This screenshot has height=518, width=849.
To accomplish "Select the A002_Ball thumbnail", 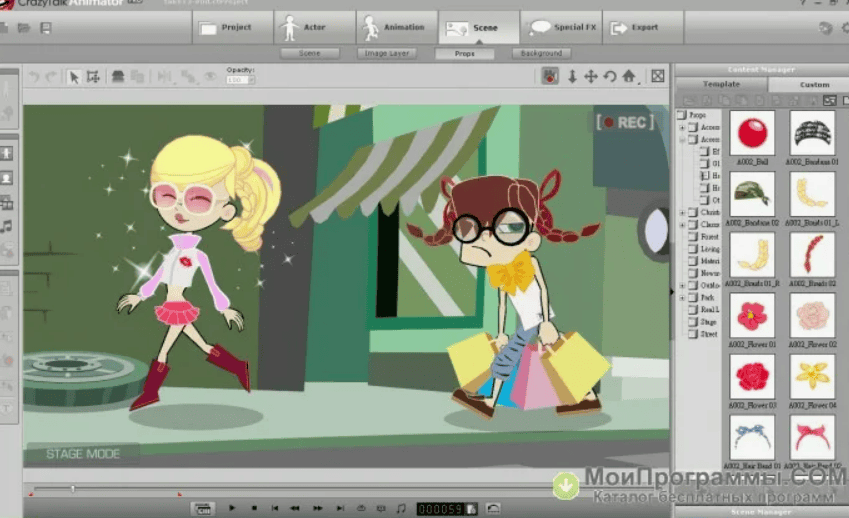I will 752,133.
